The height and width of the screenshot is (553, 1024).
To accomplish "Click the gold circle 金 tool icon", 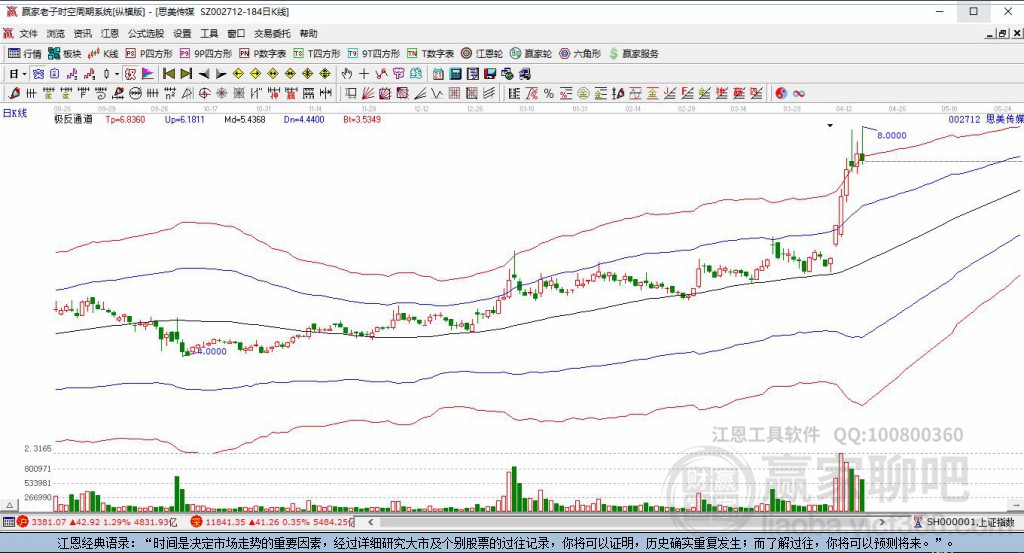I will pyautogui.click(x=582, y=93).
